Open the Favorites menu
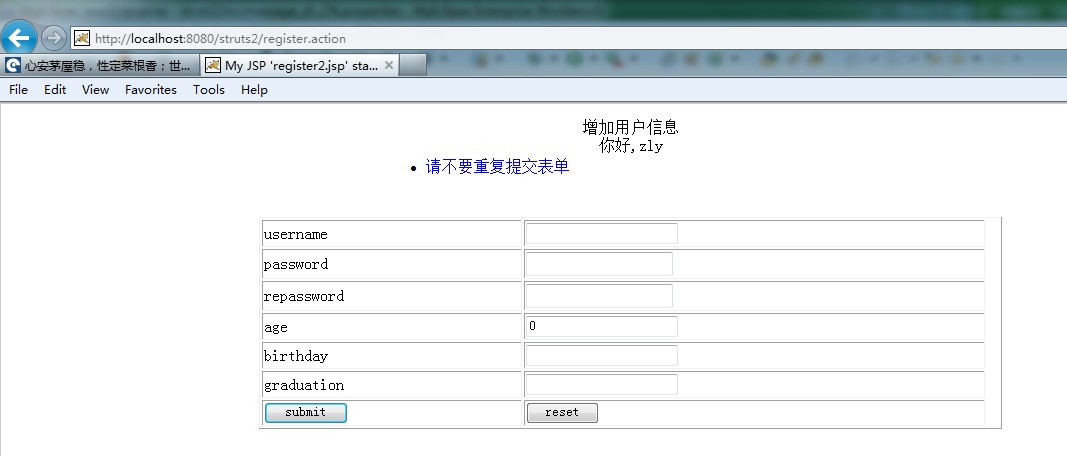This screenshot has height=456, width=1067. [x=150, y=90]
